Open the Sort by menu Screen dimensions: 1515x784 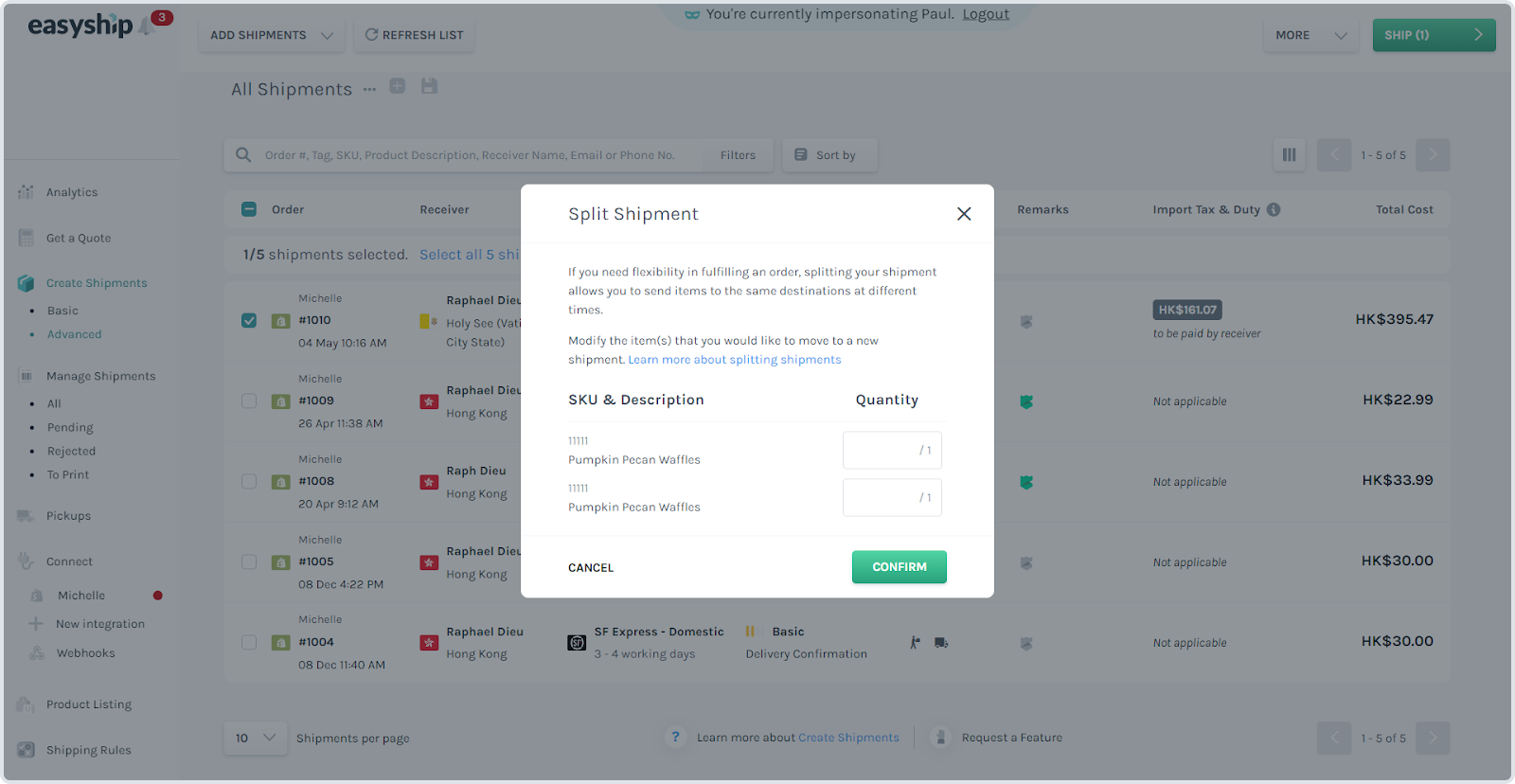point(829,155)
